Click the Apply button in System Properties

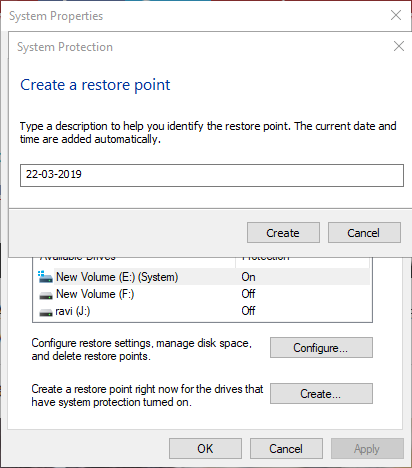(x=367, y=448)
